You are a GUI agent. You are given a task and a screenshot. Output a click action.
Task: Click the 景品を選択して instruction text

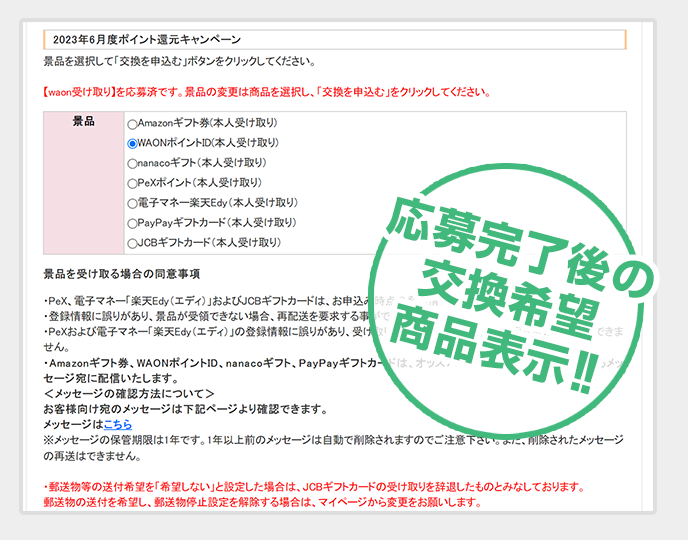coord(179,61)
